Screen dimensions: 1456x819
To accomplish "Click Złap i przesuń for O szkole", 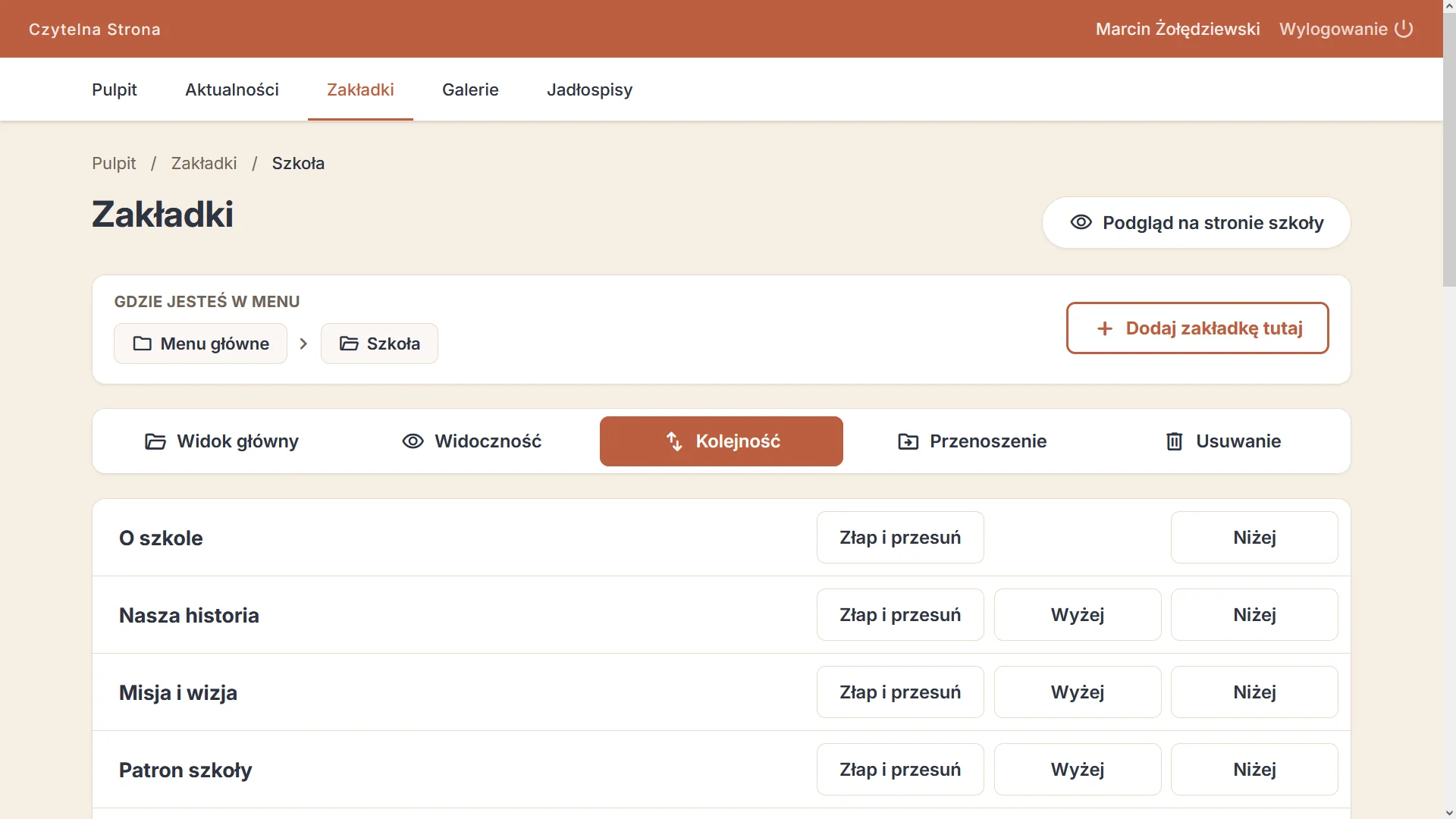I will [x=900, y=538].
